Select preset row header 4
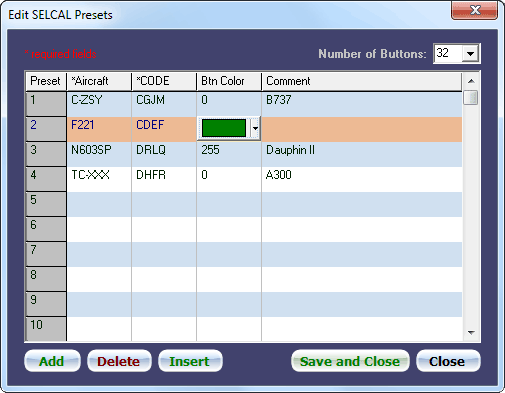Screen dimensions: 505x393 point(46,179)
